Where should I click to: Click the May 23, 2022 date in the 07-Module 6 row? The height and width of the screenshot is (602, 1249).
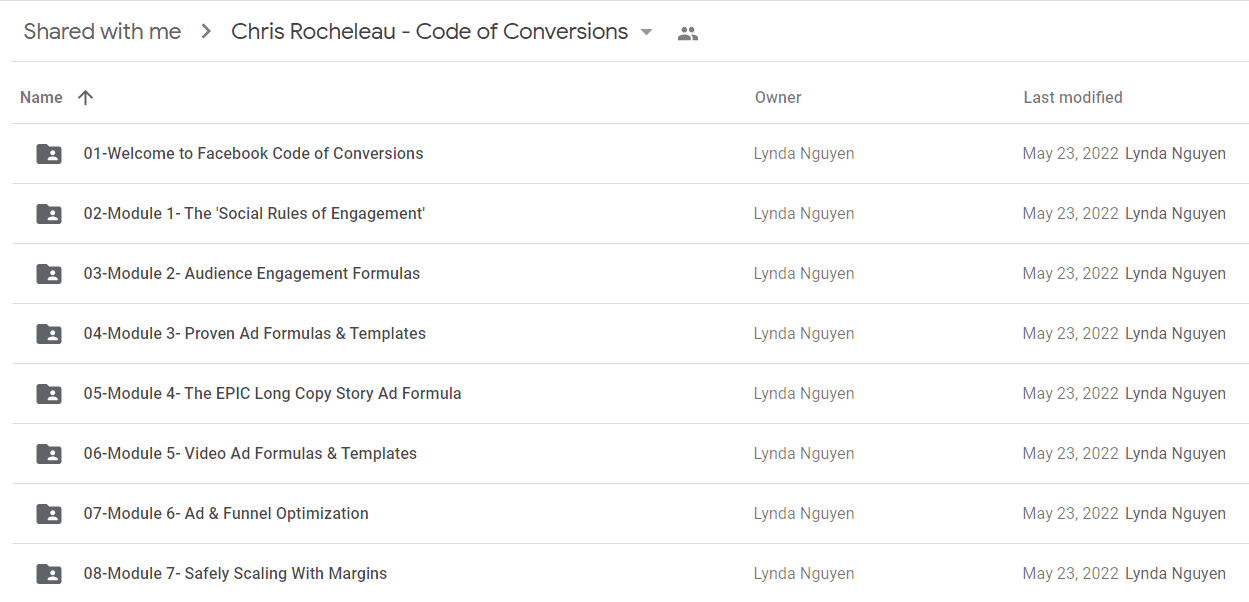[1070, 513]
